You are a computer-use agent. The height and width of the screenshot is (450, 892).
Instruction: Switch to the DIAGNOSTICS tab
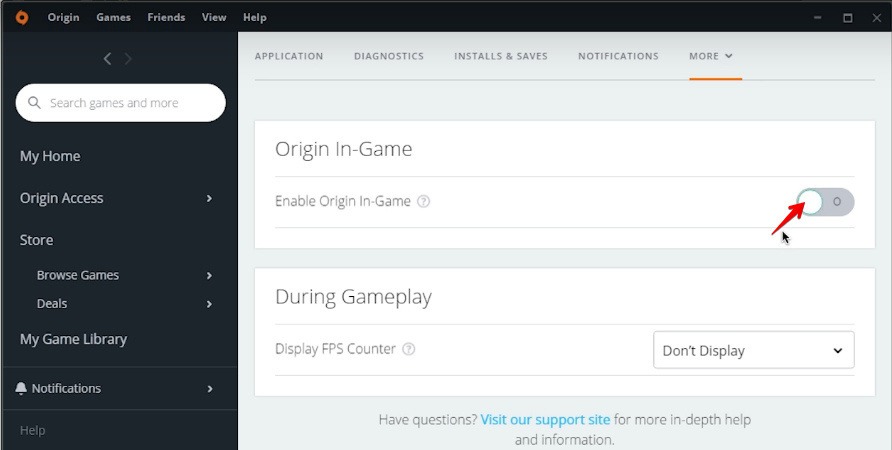389,56
